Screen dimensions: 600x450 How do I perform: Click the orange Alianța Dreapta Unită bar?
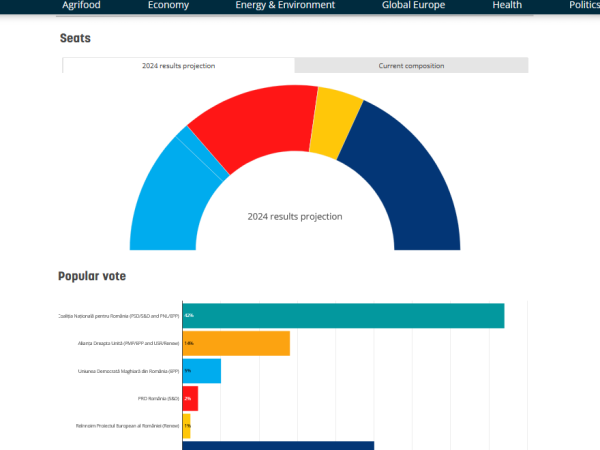coord(236,343)
